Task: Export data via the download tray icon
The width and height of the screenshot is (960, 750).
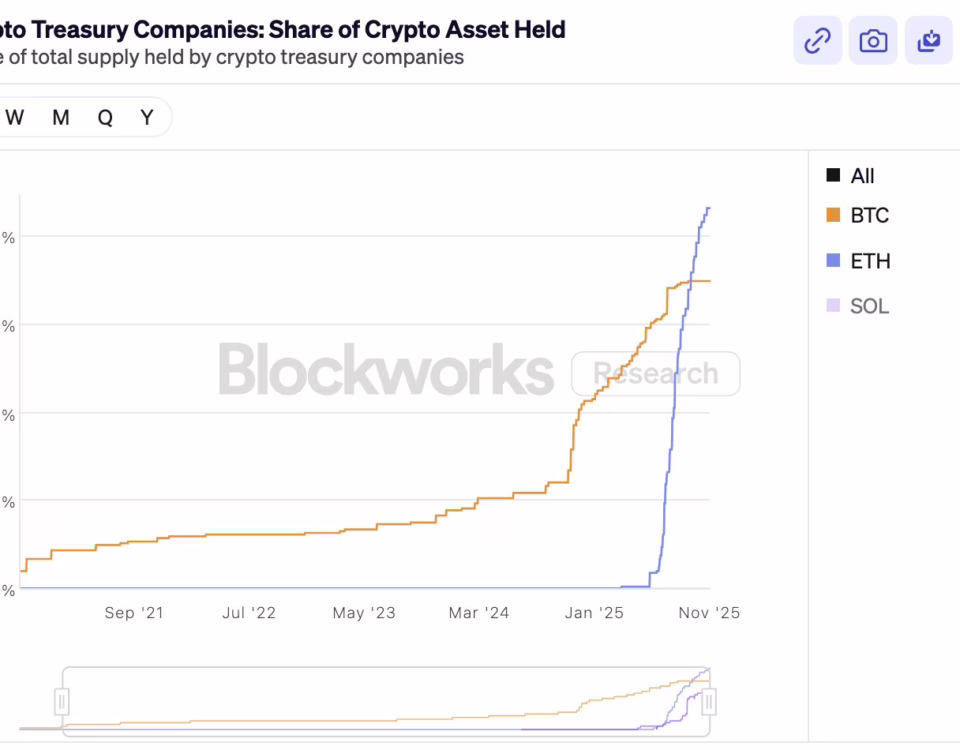Action: pyautogui.click(x=929, y=40)
